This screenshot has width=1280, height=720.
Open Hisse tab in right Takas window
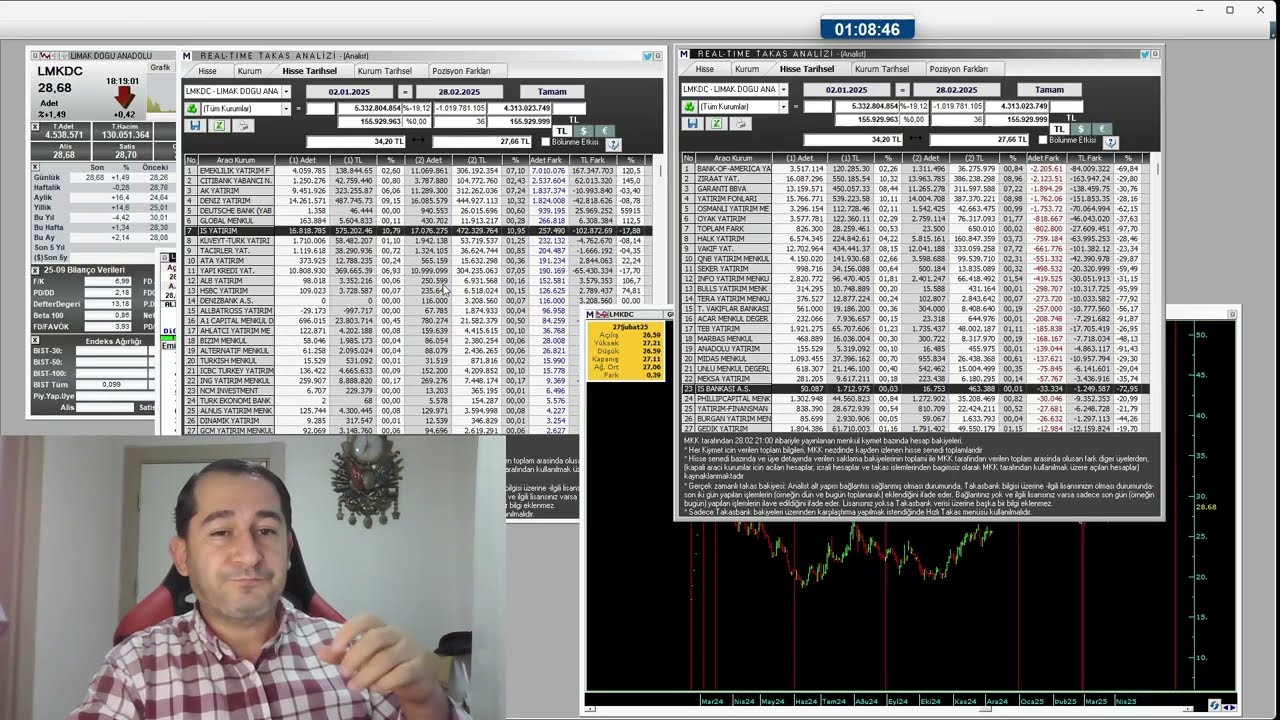pyautogui.click(x=705, y=69)
